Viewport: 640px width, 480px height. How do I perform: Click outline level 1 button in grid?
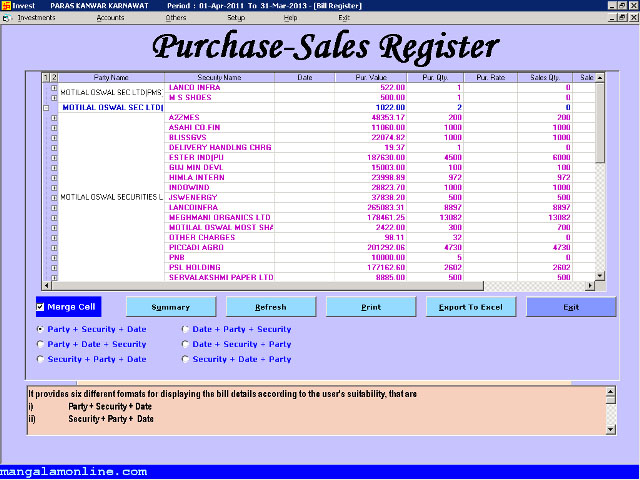click(45, 77)
